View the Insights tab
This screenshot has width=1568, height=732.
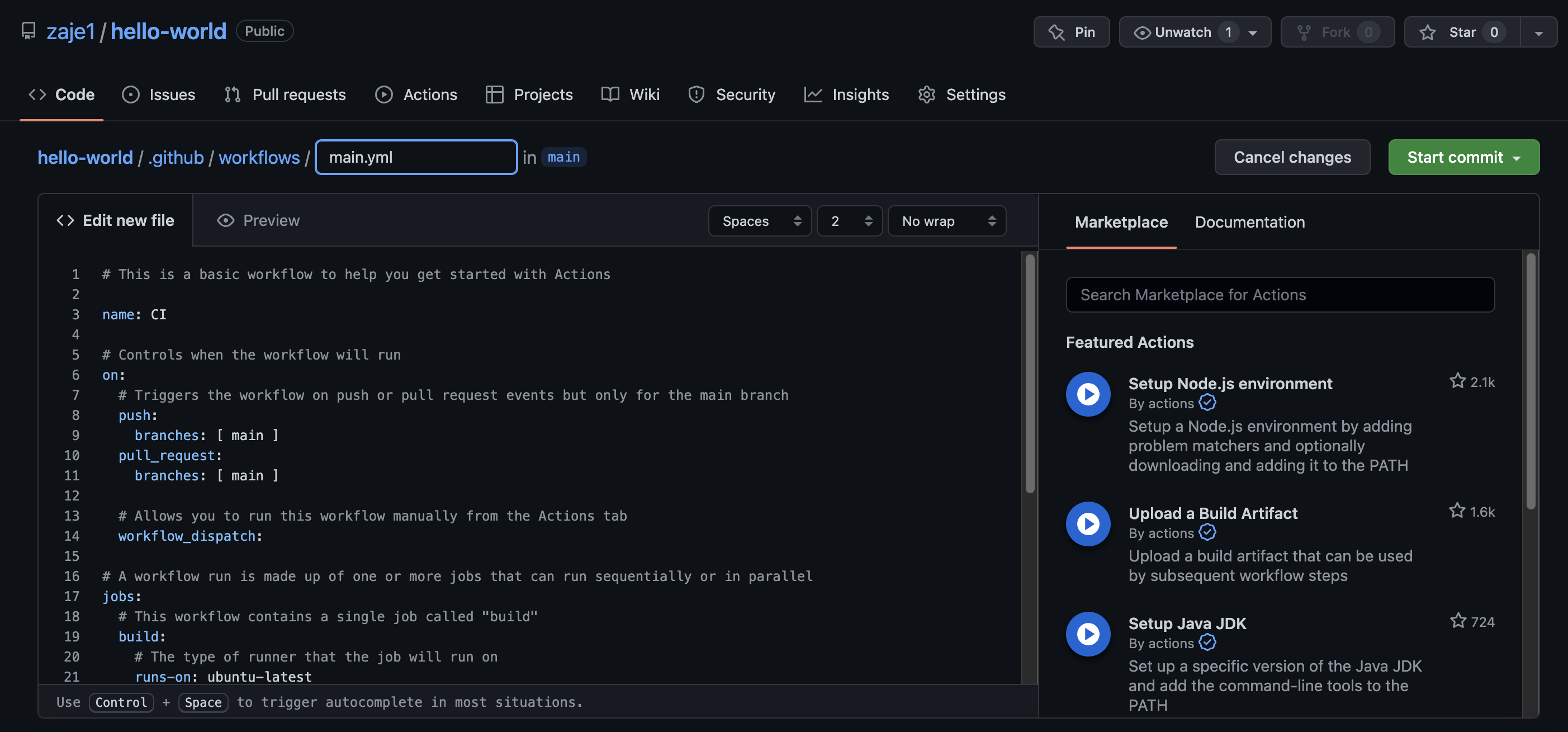(846, 95)
